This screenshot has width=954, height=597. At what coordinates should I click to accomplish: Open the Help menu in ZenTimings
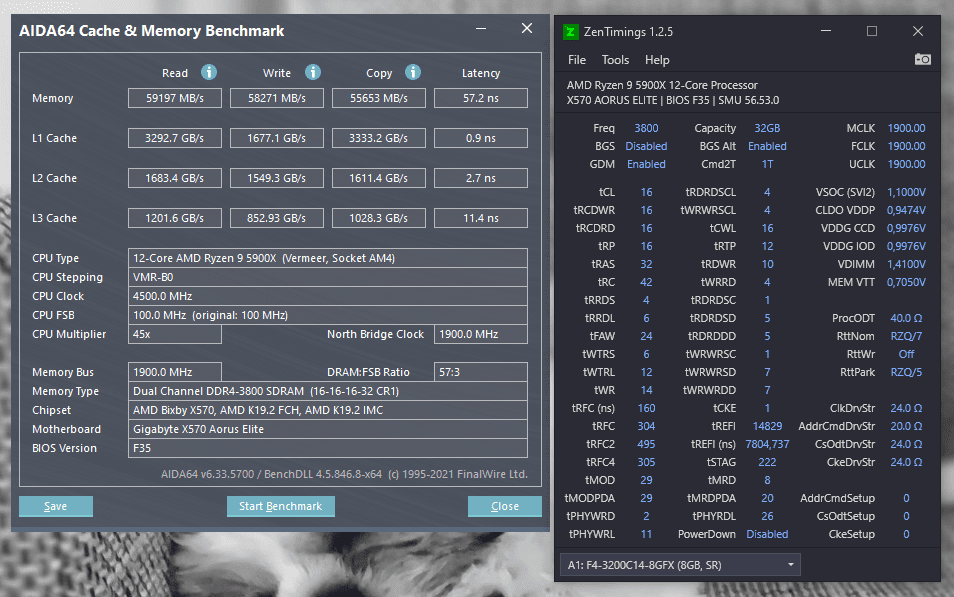pos(657,60)
